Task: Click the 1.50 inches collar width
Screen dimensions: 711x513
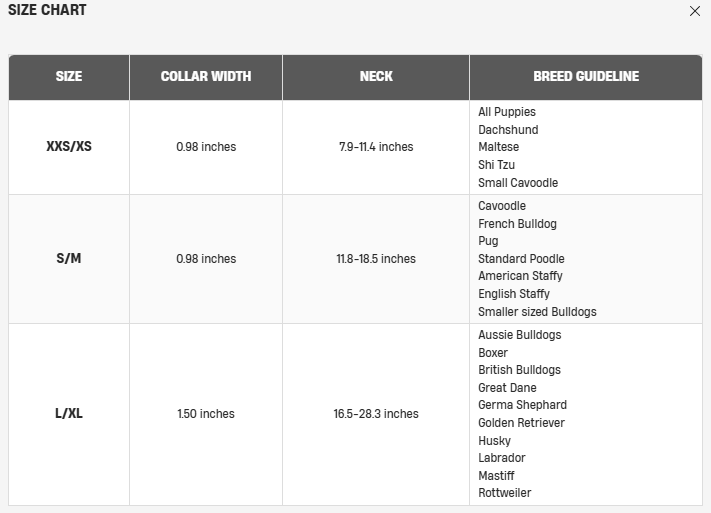Action: [x=206, y=414]
